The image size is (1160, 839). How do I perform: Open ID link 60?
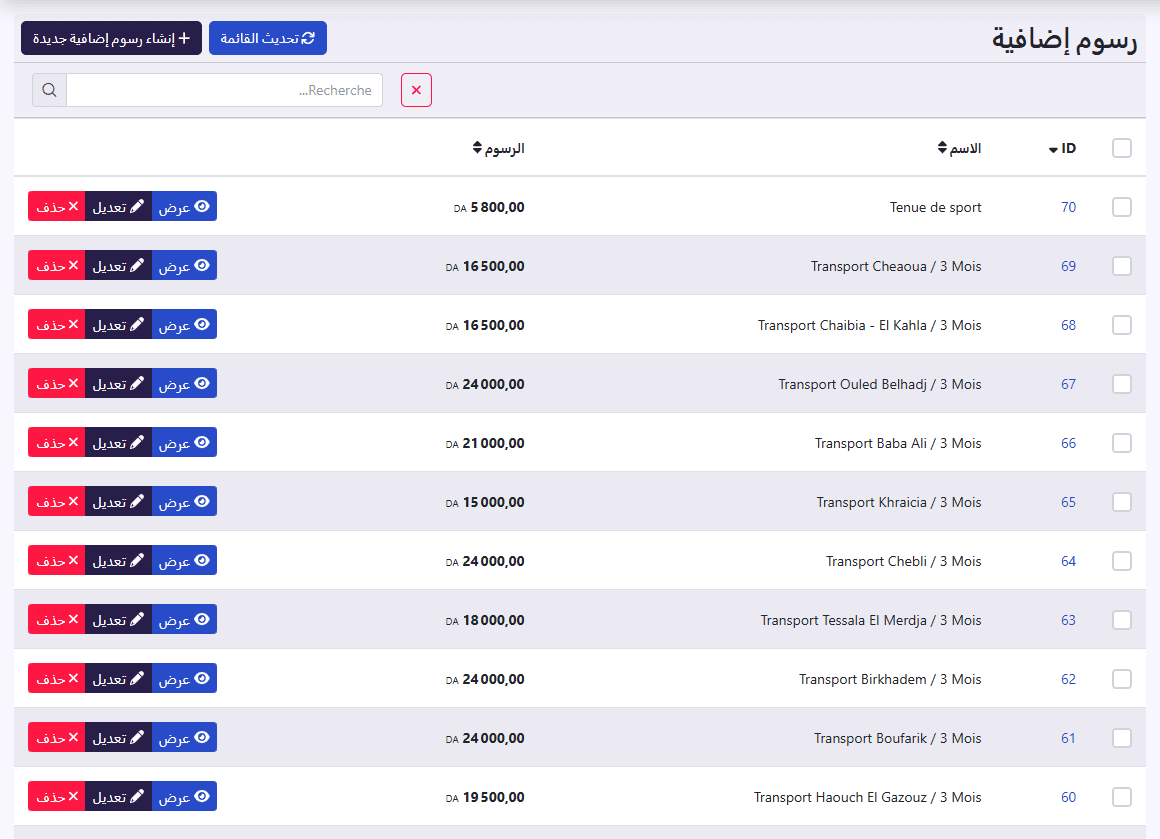click(x=1068, y=798)
